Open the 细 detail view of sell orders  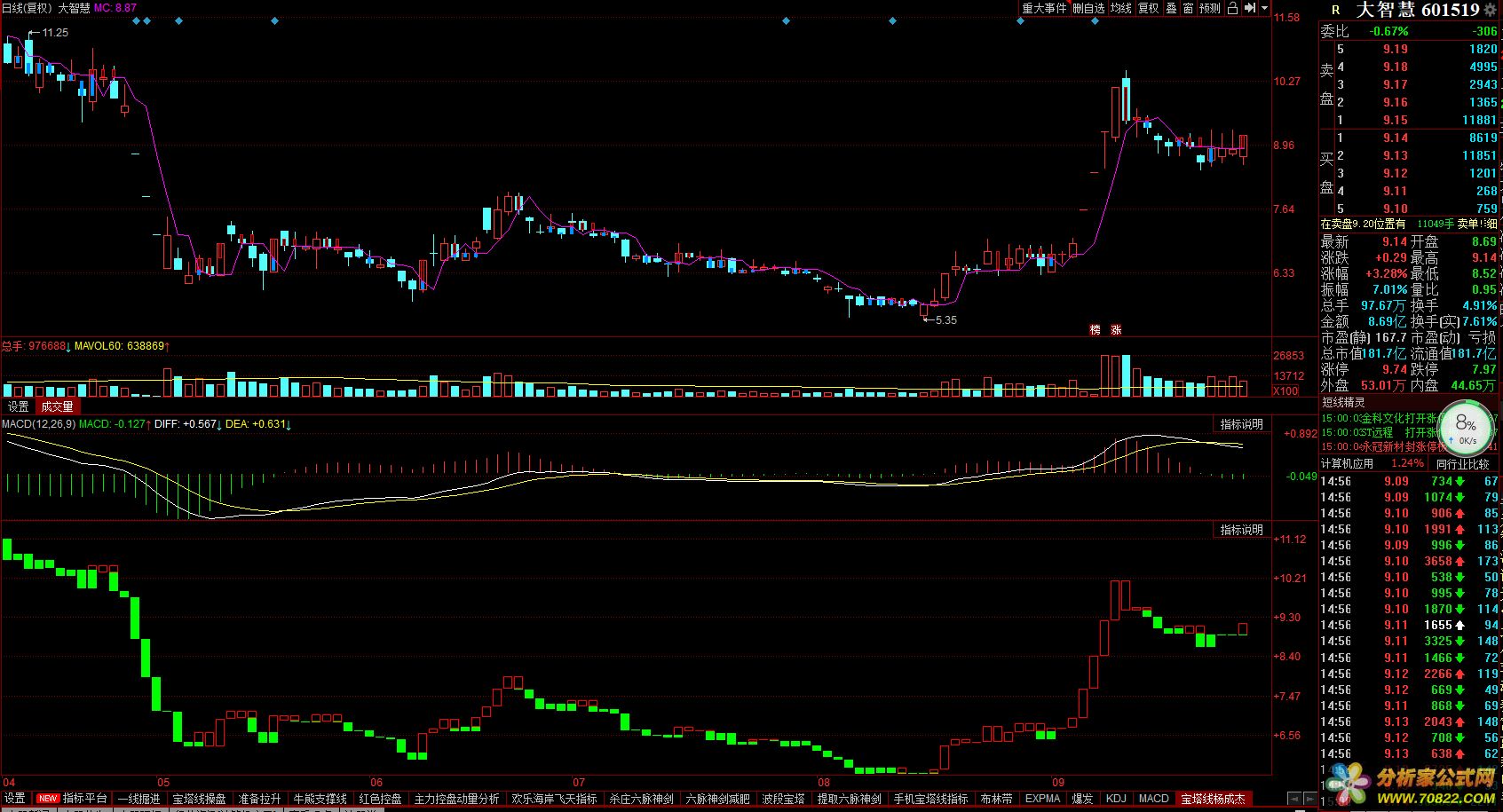point(1491,225)
